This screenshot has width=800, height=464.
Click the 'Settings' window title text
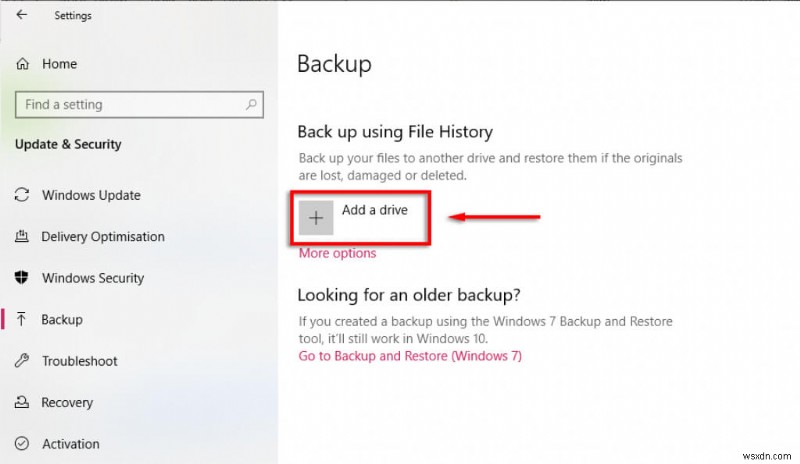pos(73,16)
